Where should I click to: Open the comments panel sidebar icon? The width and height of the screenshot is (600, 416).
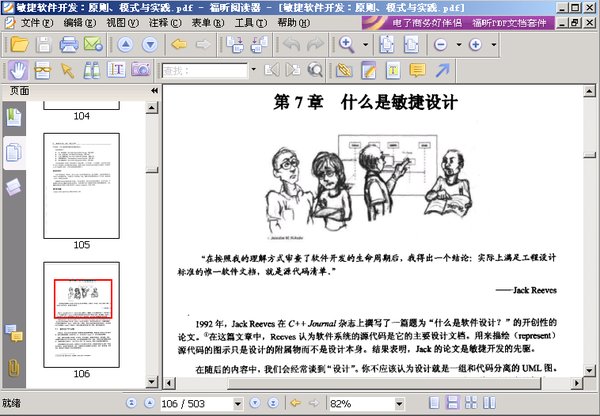(14, 333)
